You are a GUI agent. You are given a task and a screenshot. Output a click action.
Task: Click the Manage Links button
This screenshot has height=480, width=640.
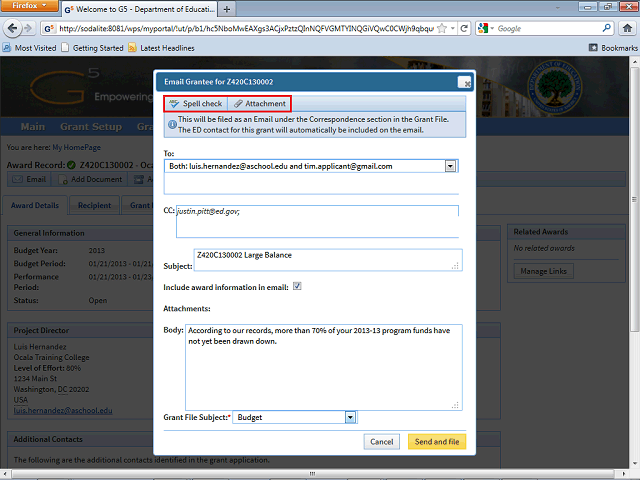tap(543, 271)
